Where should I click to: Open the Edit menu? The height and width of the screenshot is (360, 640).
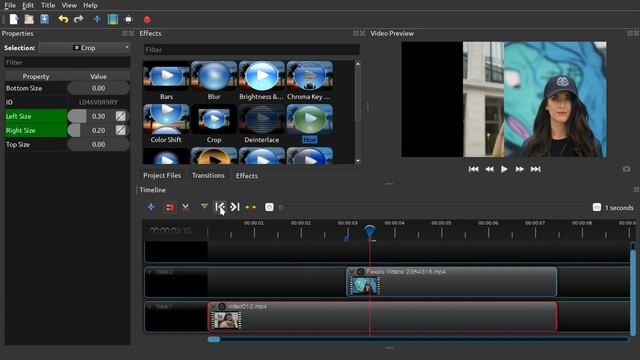click(28, 5)
